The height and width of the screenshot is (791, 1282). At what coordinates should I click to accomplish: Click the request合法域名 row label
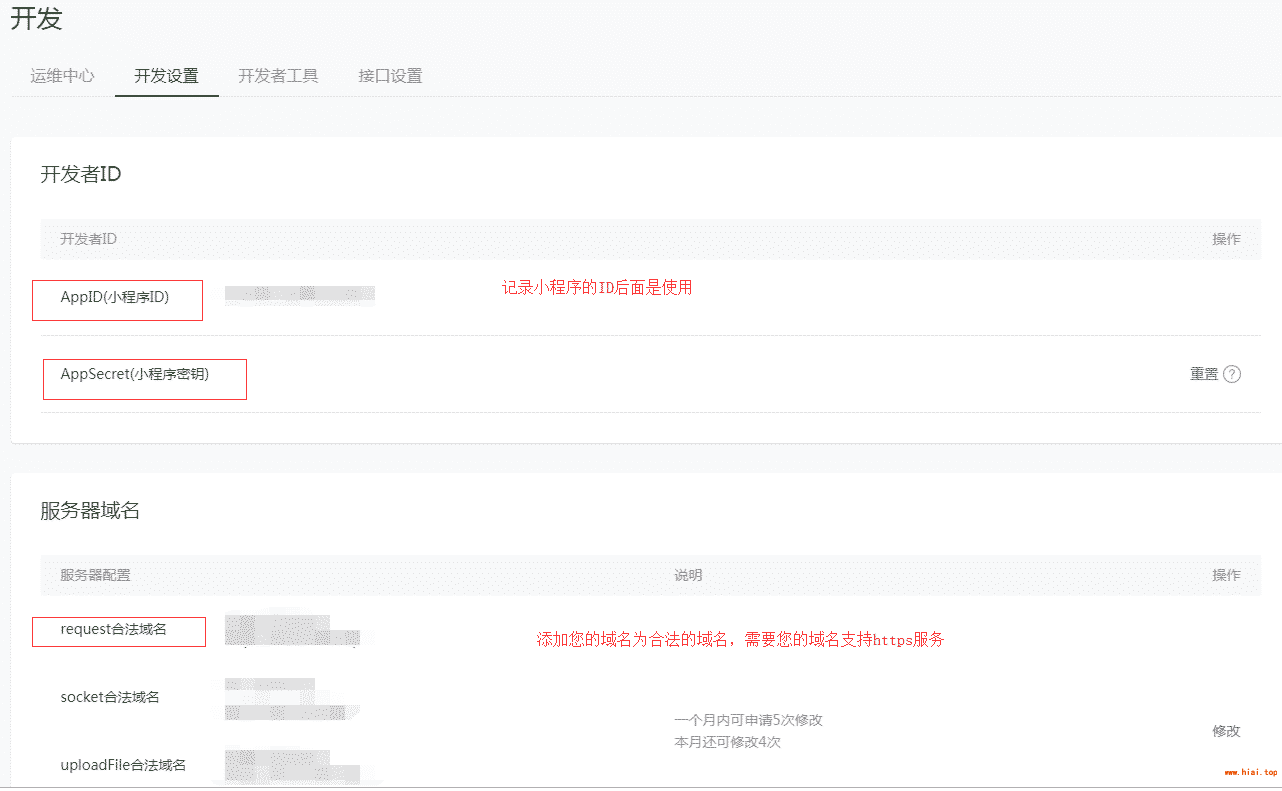(114, 629)
